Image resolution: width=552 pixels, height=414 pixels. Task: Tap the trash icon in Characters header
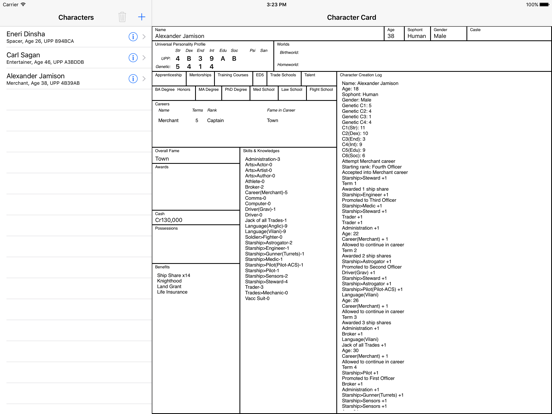(x=122, y=17)
